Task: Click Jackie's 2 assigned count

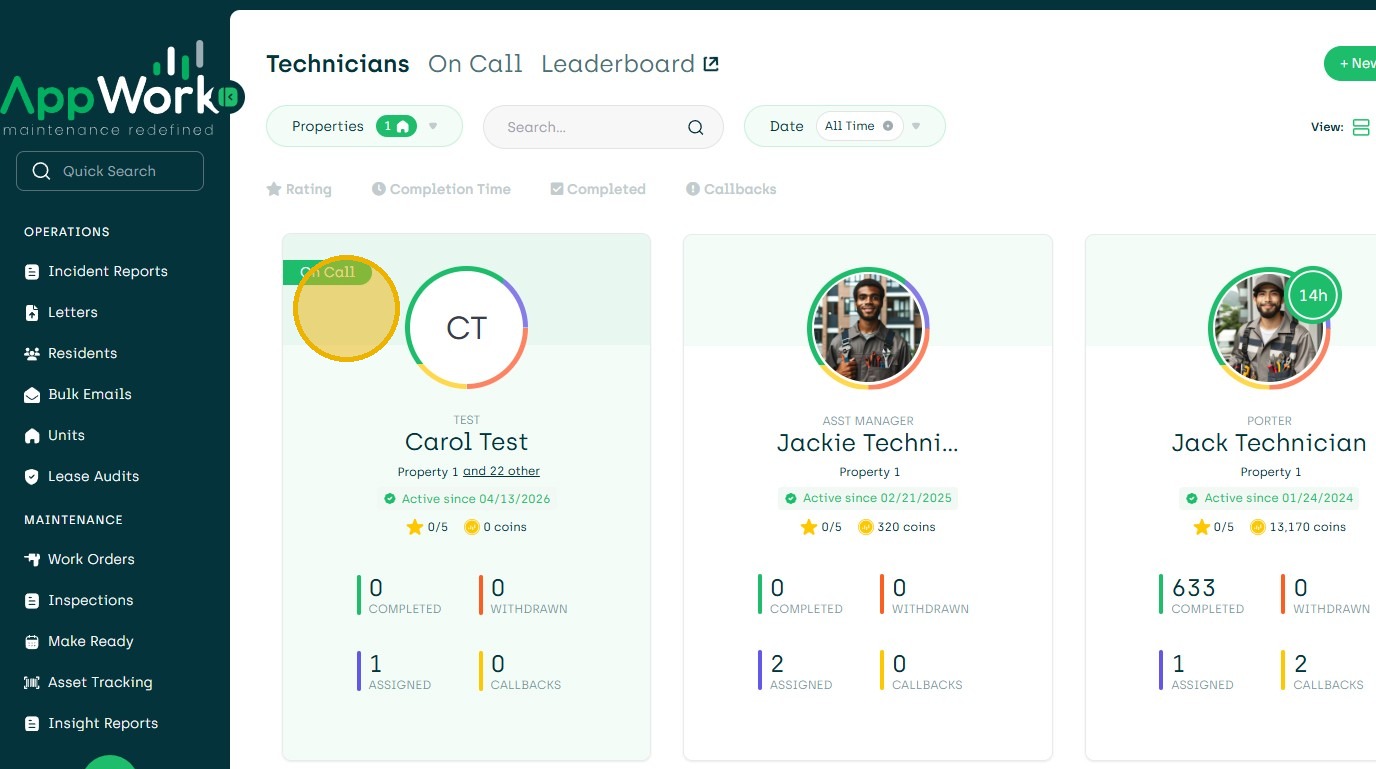Action: click(777, 663)
